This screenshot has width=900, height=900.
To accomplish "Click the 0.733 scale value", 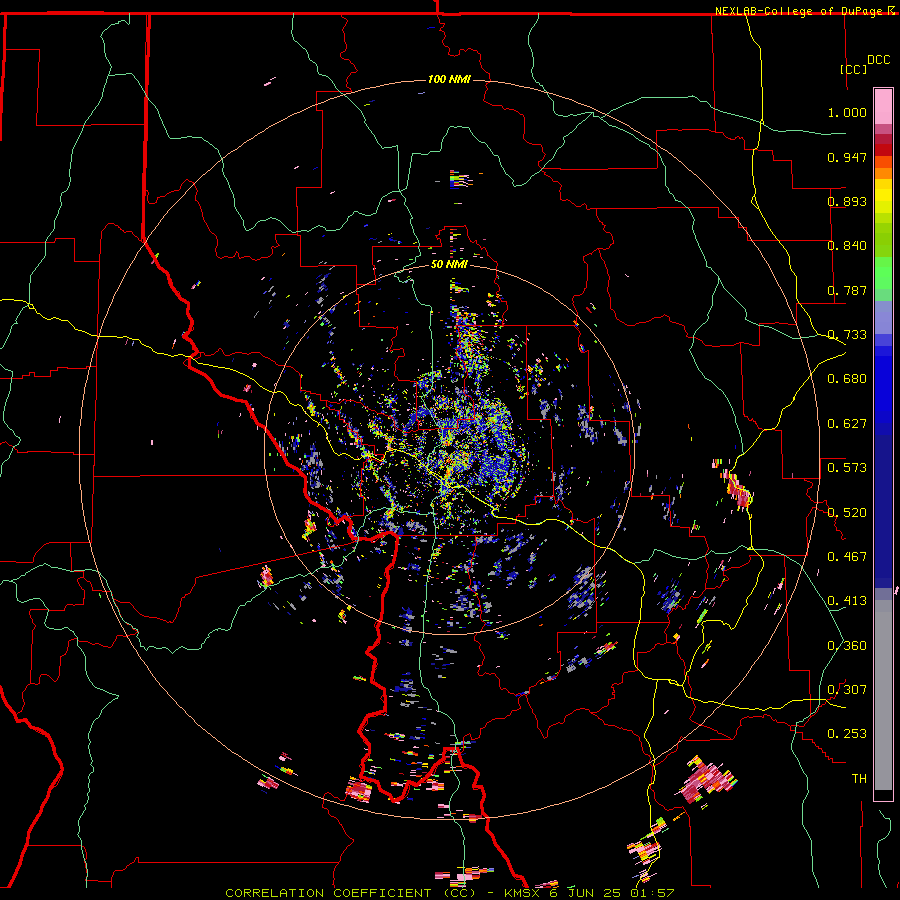I will [x=847, y=335].
